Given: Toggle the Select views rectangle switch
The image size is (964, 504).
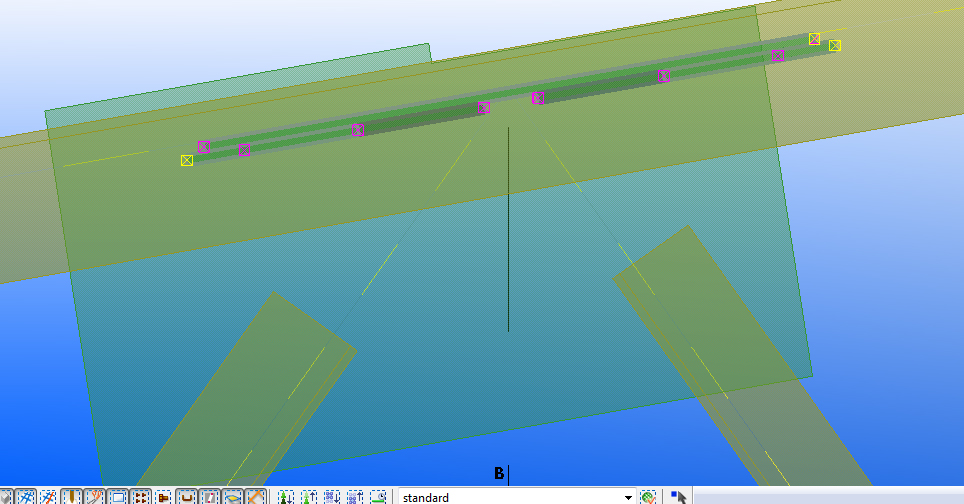Looking at the screenshot, I should coord(117,497).
